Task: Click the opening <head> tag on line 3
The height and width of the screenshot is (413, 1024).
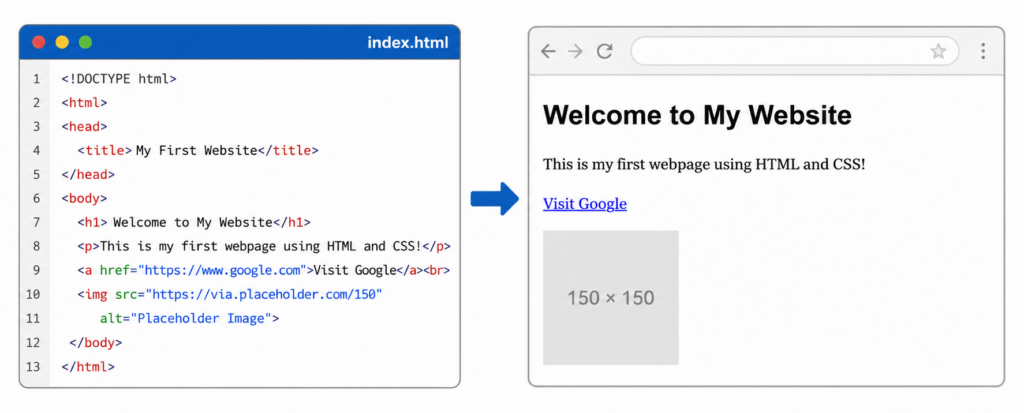Action: click(x=84, y=127)
